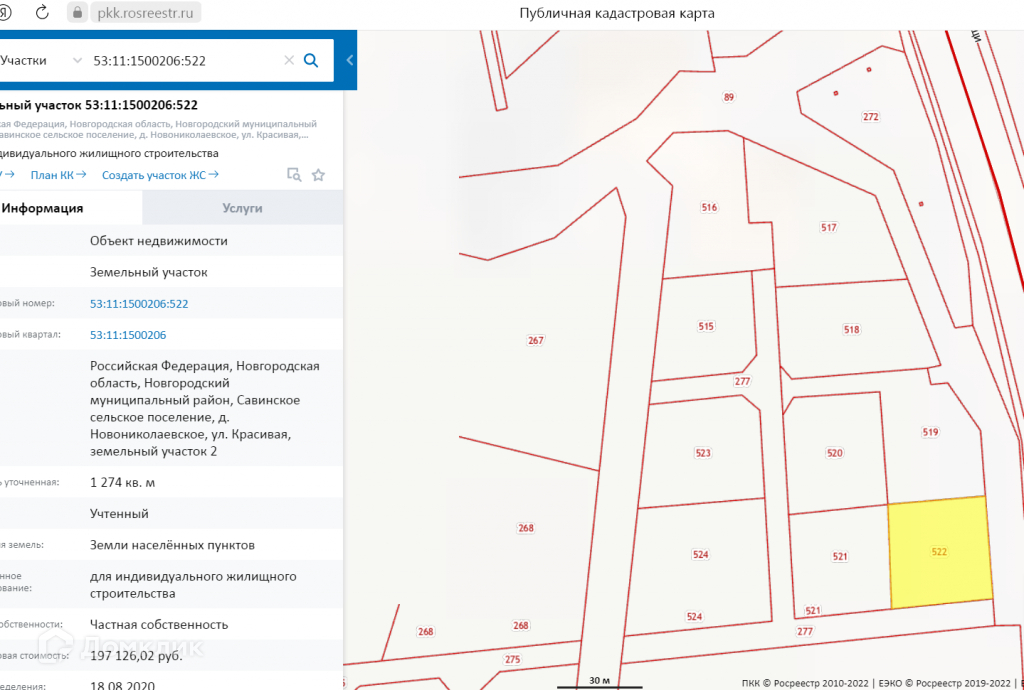1024x690 pixels.
Task: Click the star favorite icon
Action: 318,175
